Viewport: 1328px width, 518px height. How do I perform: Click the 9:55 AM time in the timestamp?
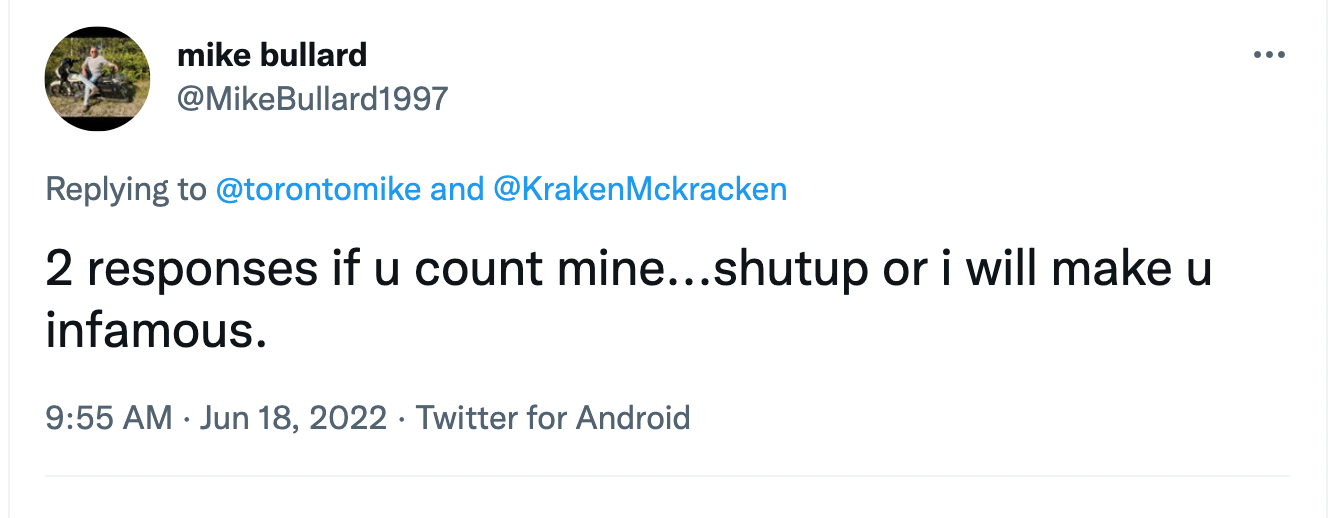[x=109, y=417]
